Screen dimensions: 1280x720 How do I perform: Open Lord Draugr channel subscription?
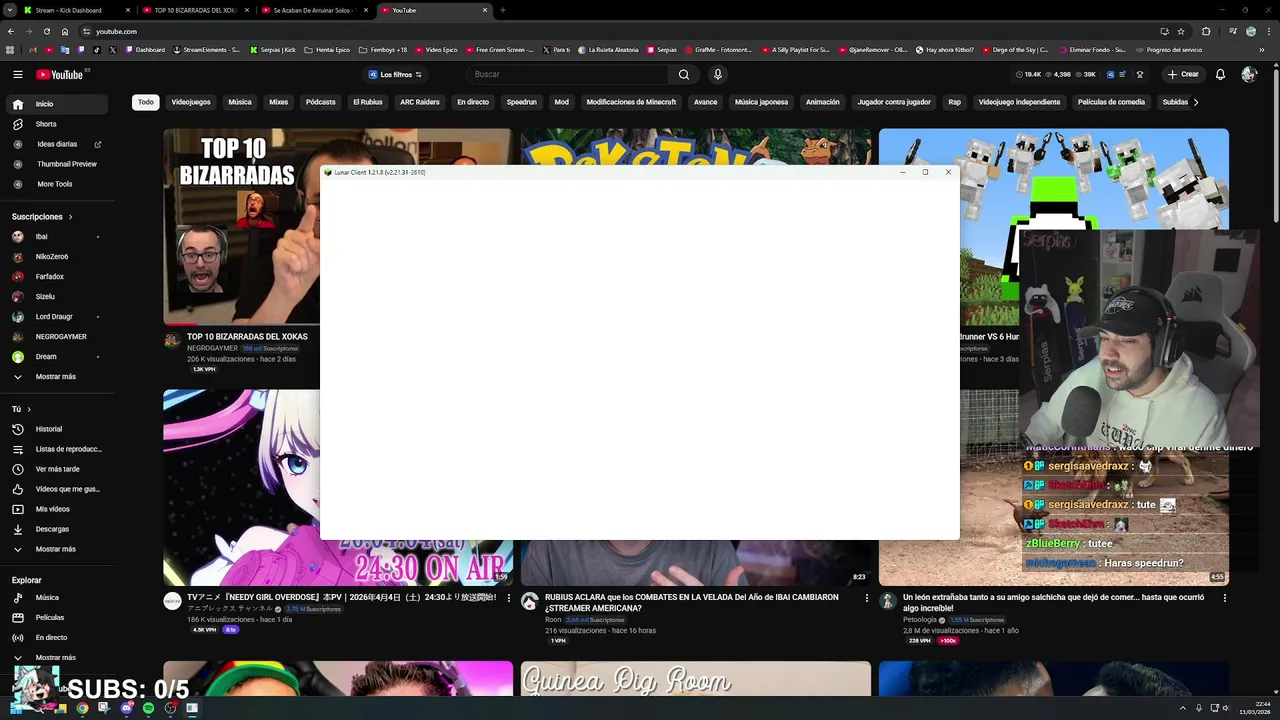[x=54, y=317]
